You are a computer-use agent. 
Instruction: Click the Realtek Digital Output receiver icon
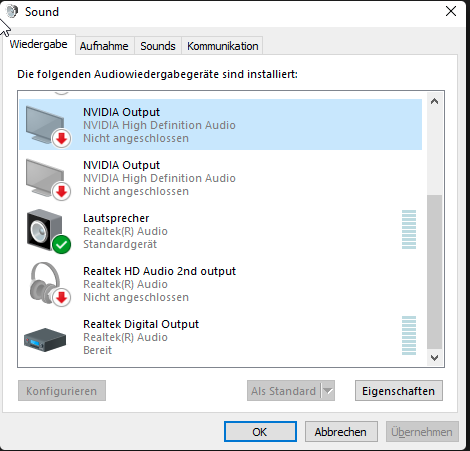pyautogui.click(x=45, y=340)
